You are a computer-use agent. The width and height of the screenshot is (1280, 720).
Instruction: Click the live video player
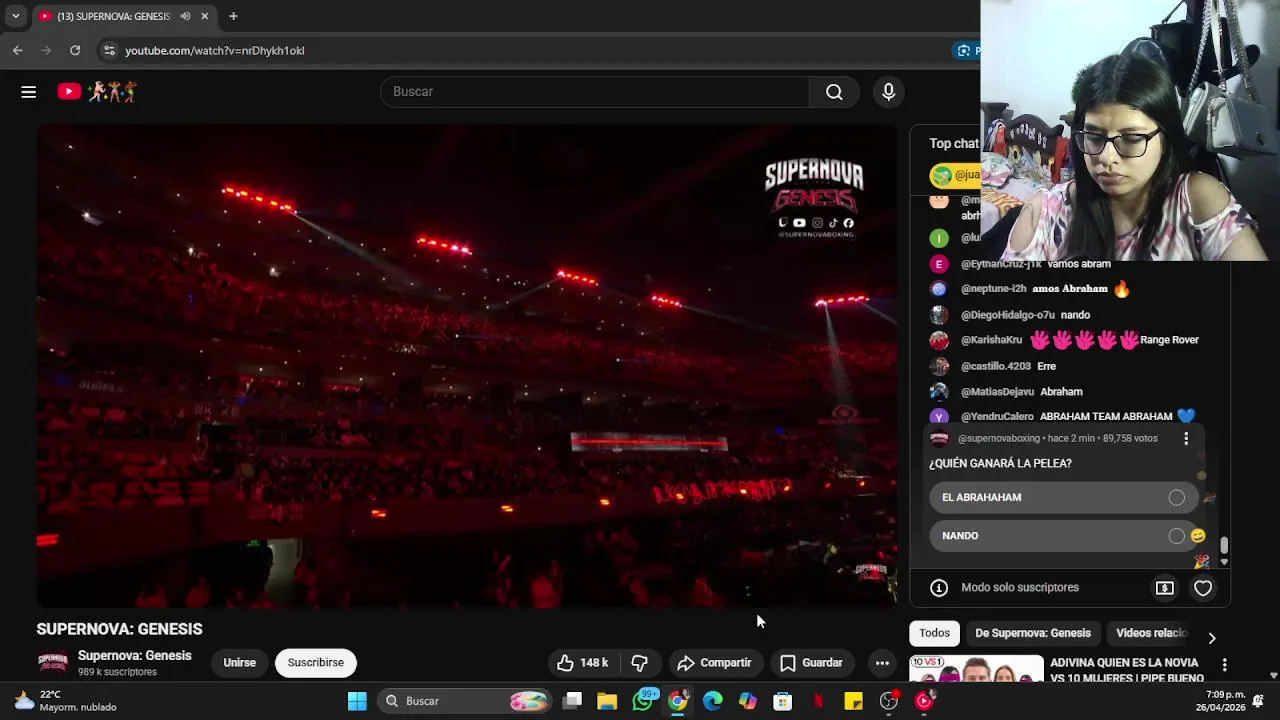(467, 365)
